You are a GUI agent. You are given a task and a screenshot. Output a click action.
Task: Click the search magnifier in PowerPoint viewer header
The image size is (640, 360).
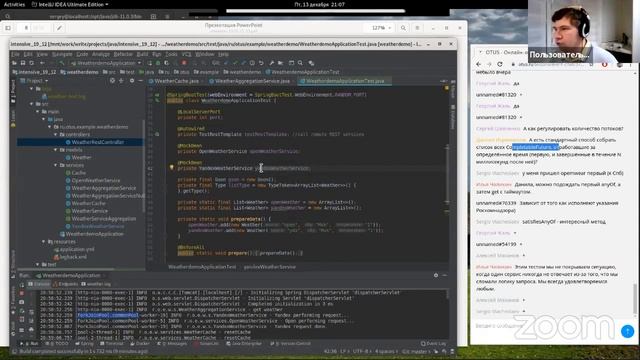pos(403,28)
